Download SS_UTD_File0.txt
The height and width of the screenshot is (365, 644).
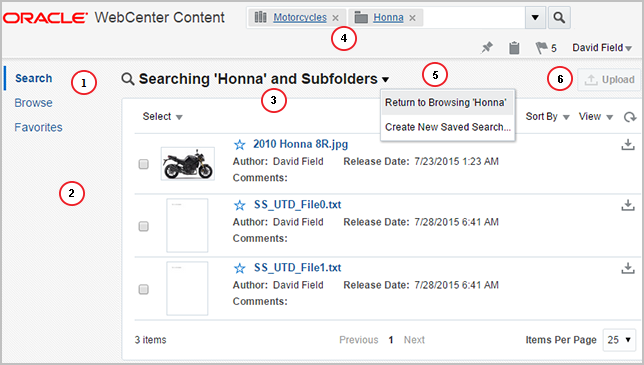pyautogui.click(x=628, y=205)
